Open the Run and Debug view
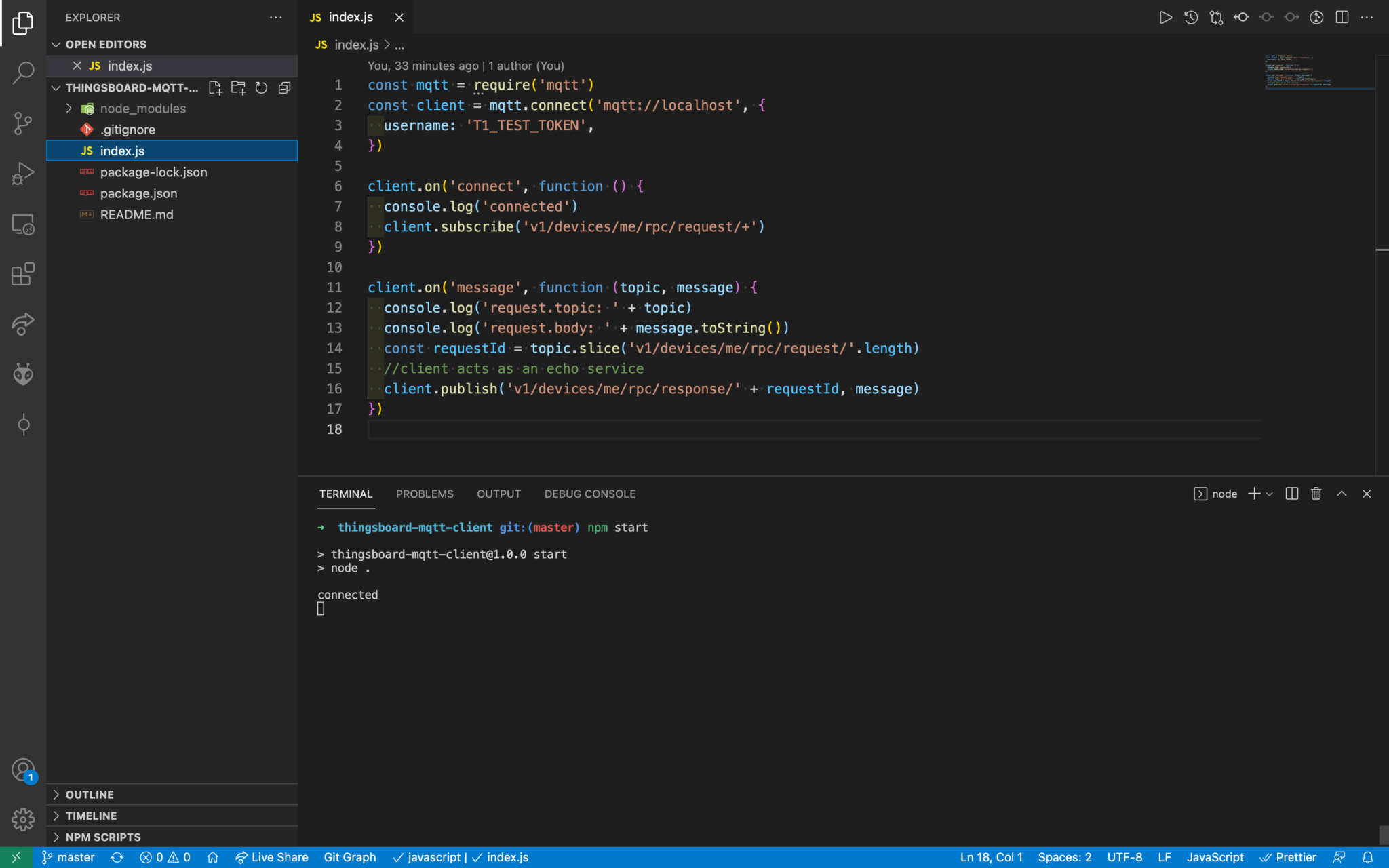The height and width of the screenshot is (868, 1389). click(23, 174)
